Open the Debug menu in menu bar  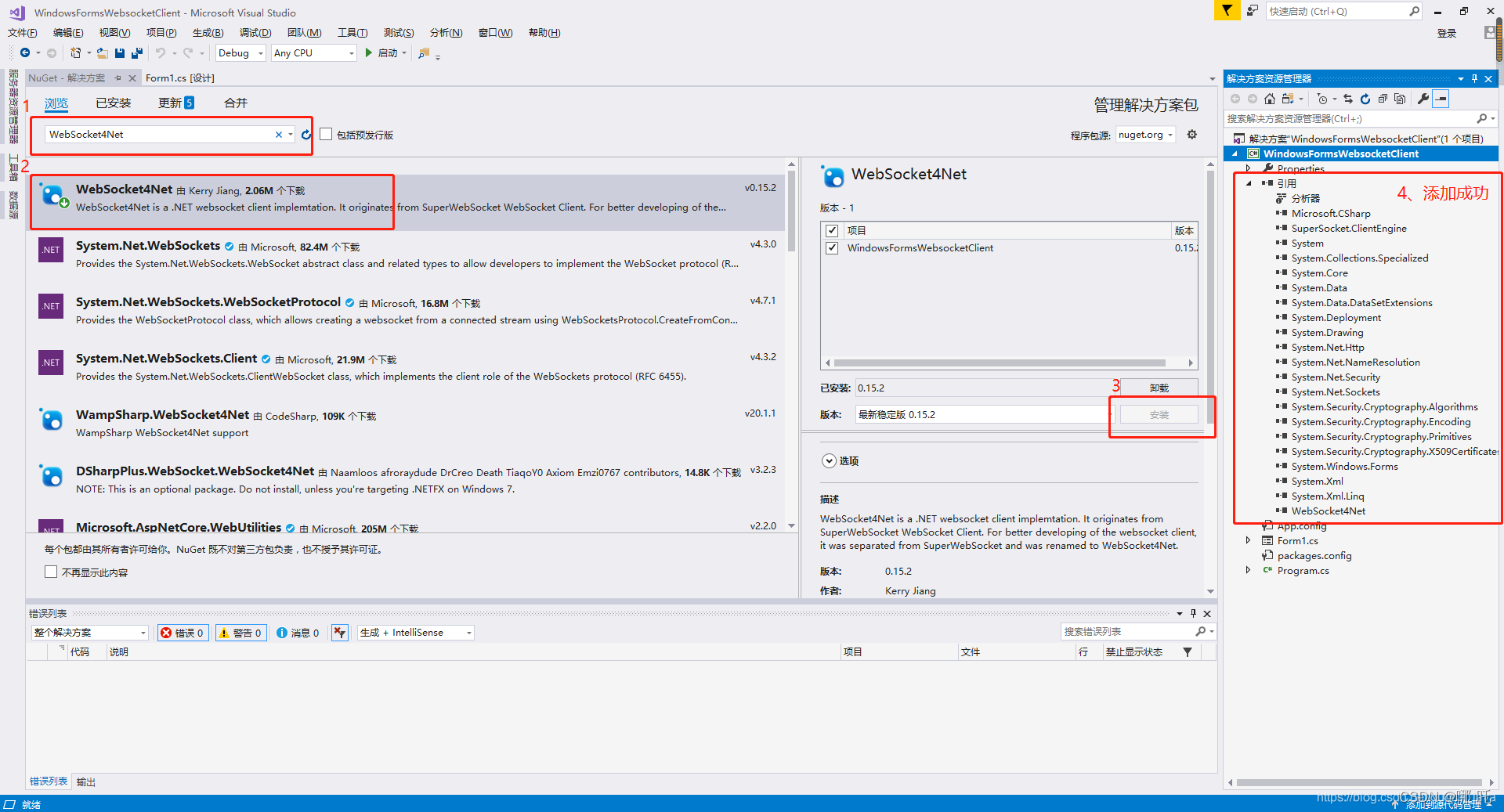point(255,33)
